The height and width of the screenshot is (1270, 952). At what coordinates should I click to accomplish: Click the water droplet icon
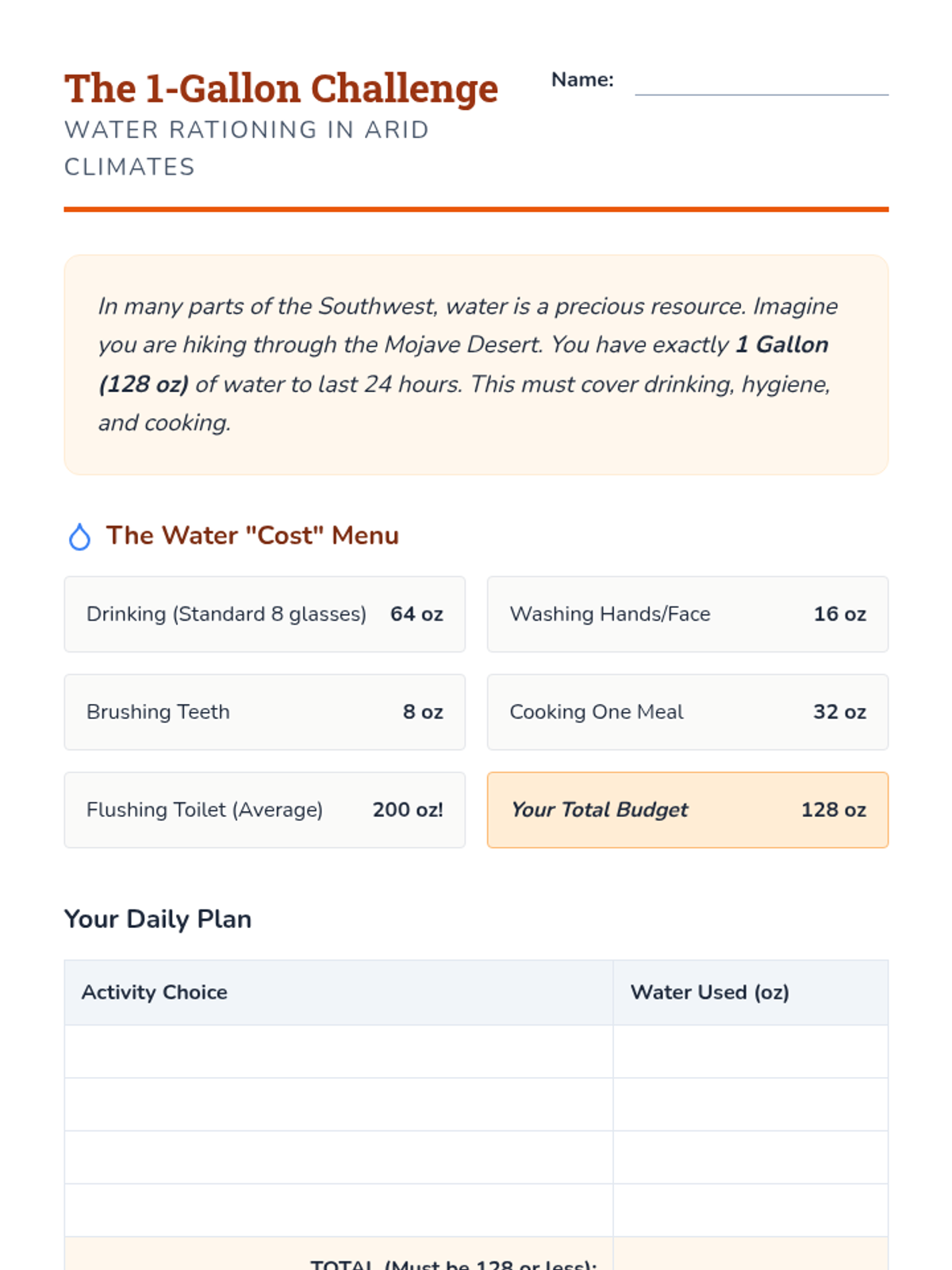(x=79, y=537)
